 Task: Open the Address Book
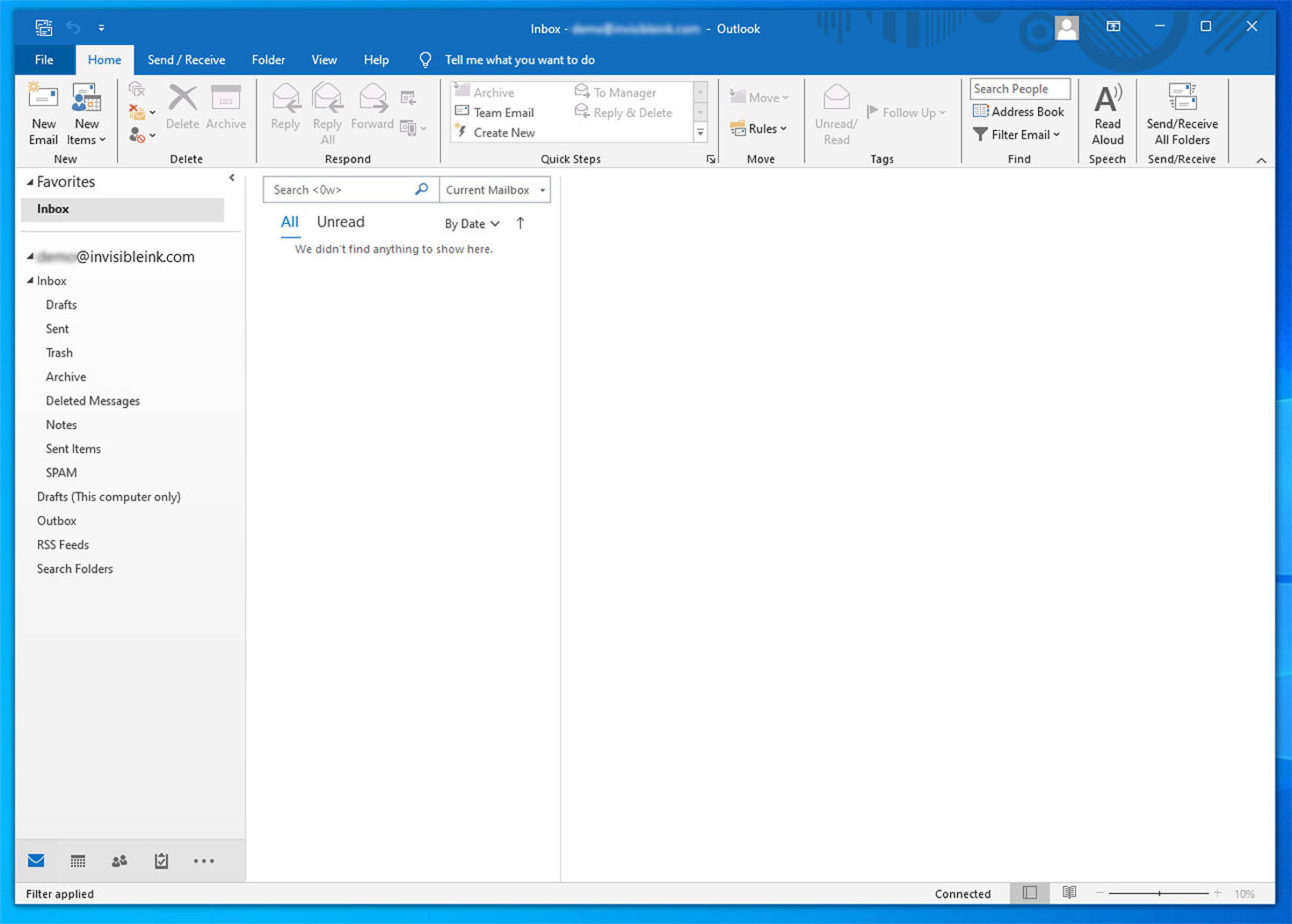[1019, 112]
